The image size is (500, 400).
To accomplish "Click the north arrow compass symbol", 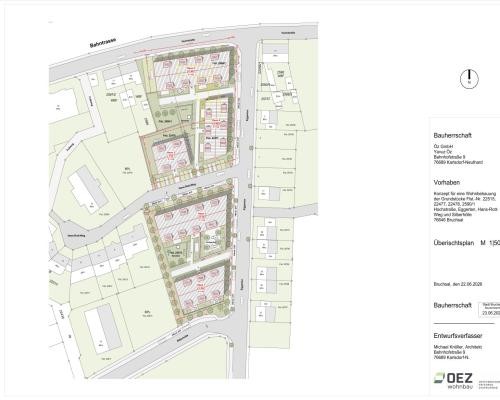I will point(469,79).
